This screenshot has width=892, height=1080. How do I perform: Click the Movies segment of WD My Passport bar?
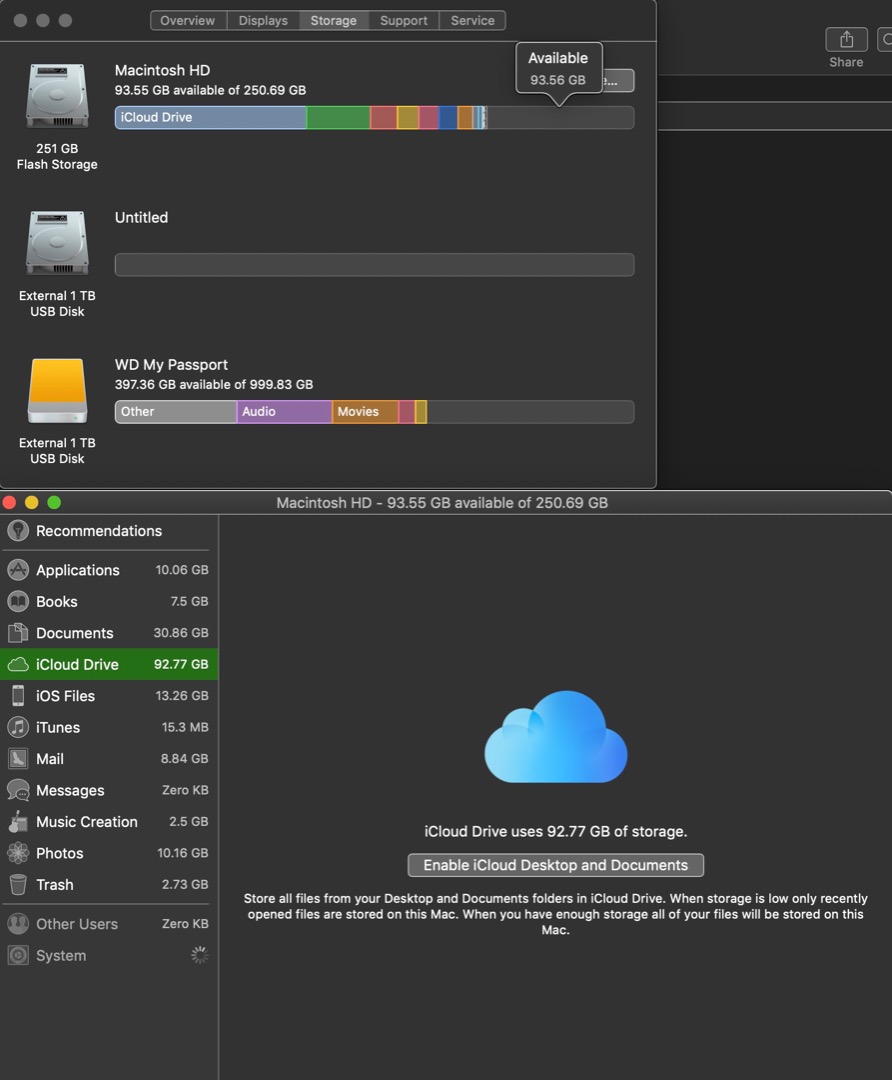[x=365, y=412]
